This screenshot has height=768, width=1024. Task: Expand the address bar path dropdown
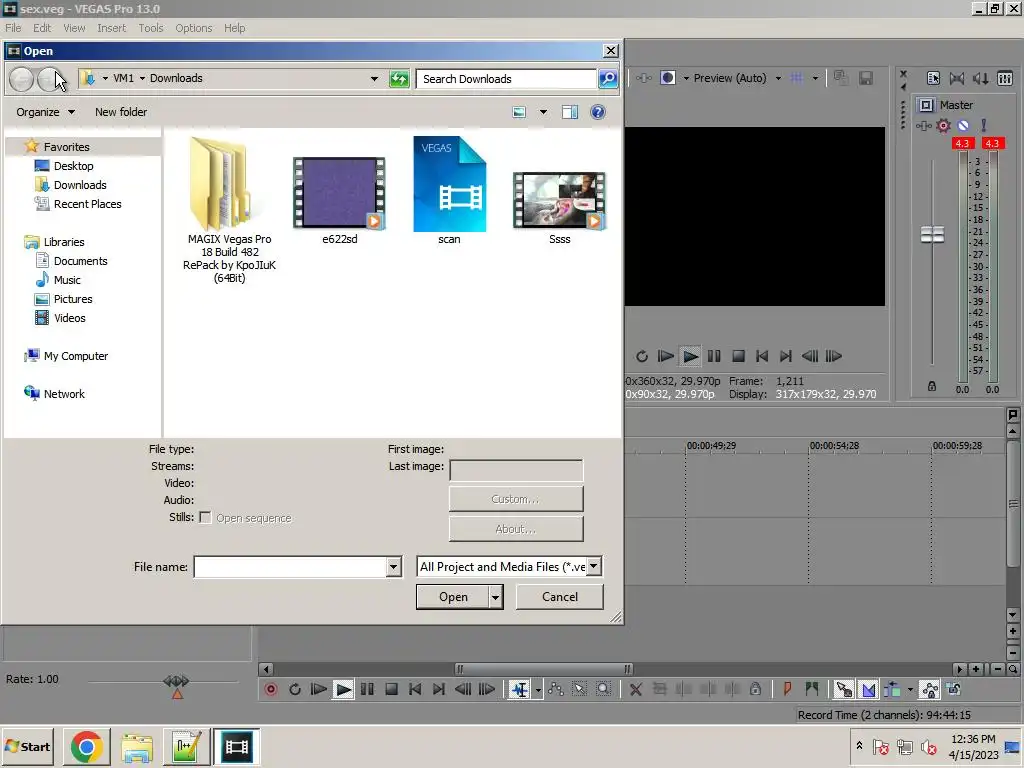coord(374,79)
